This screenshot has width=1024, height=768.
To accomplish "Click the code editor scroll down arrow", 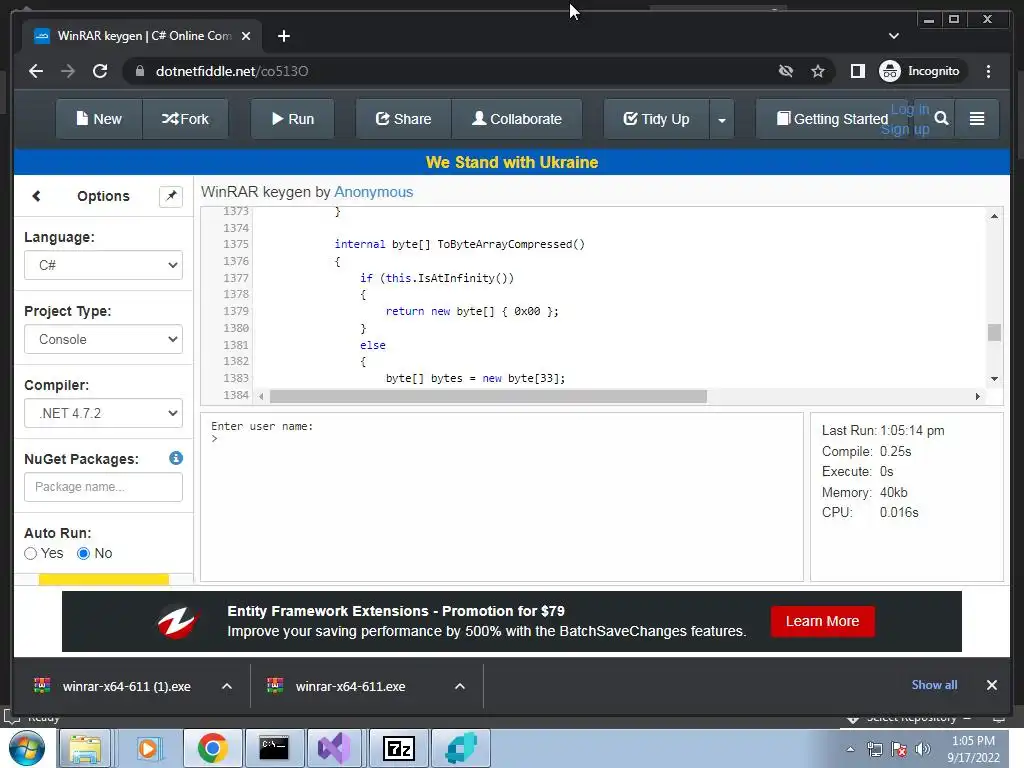I will [994, 379].
